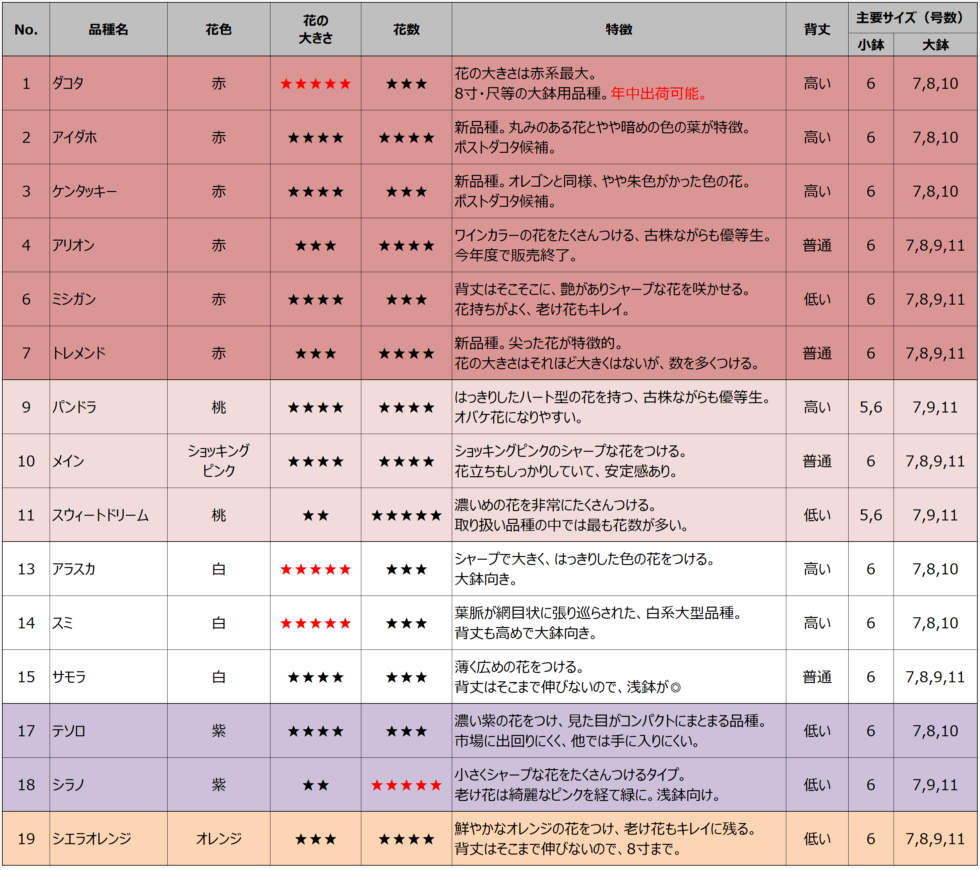Click the 主要サイズ（号数） header cell
The height and width of the screenshot is (870, 980).
tap(913, 17)
